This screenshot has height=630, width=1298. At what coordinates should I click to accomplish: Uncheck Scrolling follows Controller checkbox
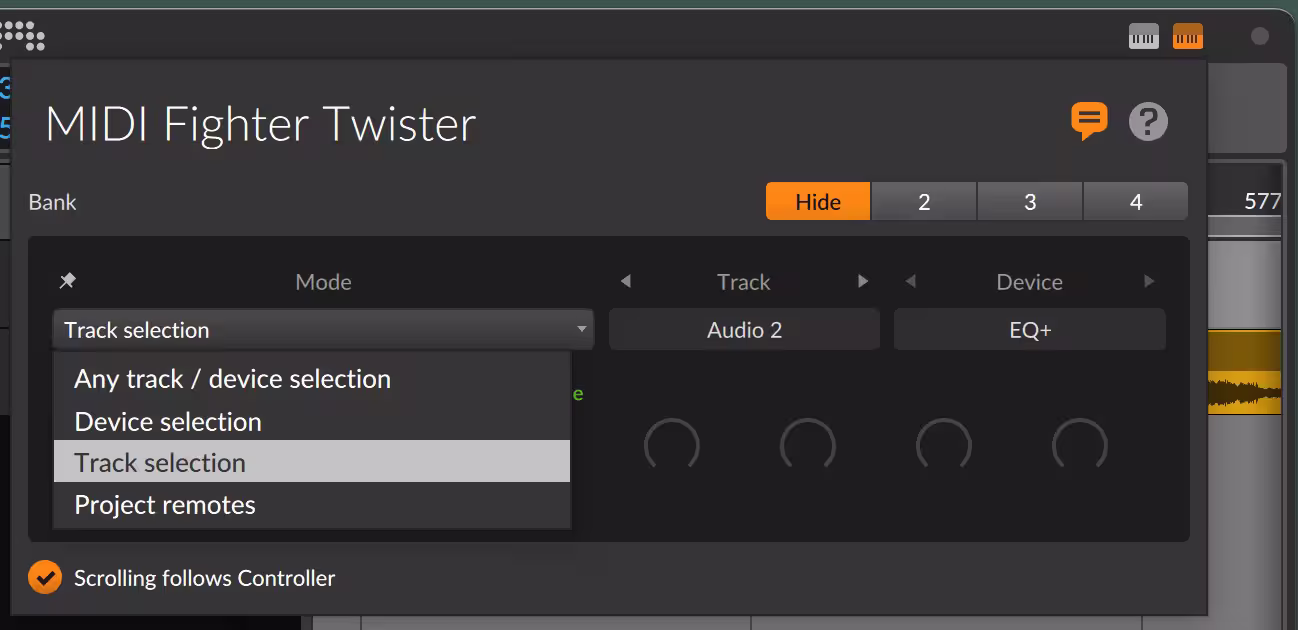click(45, 577)
